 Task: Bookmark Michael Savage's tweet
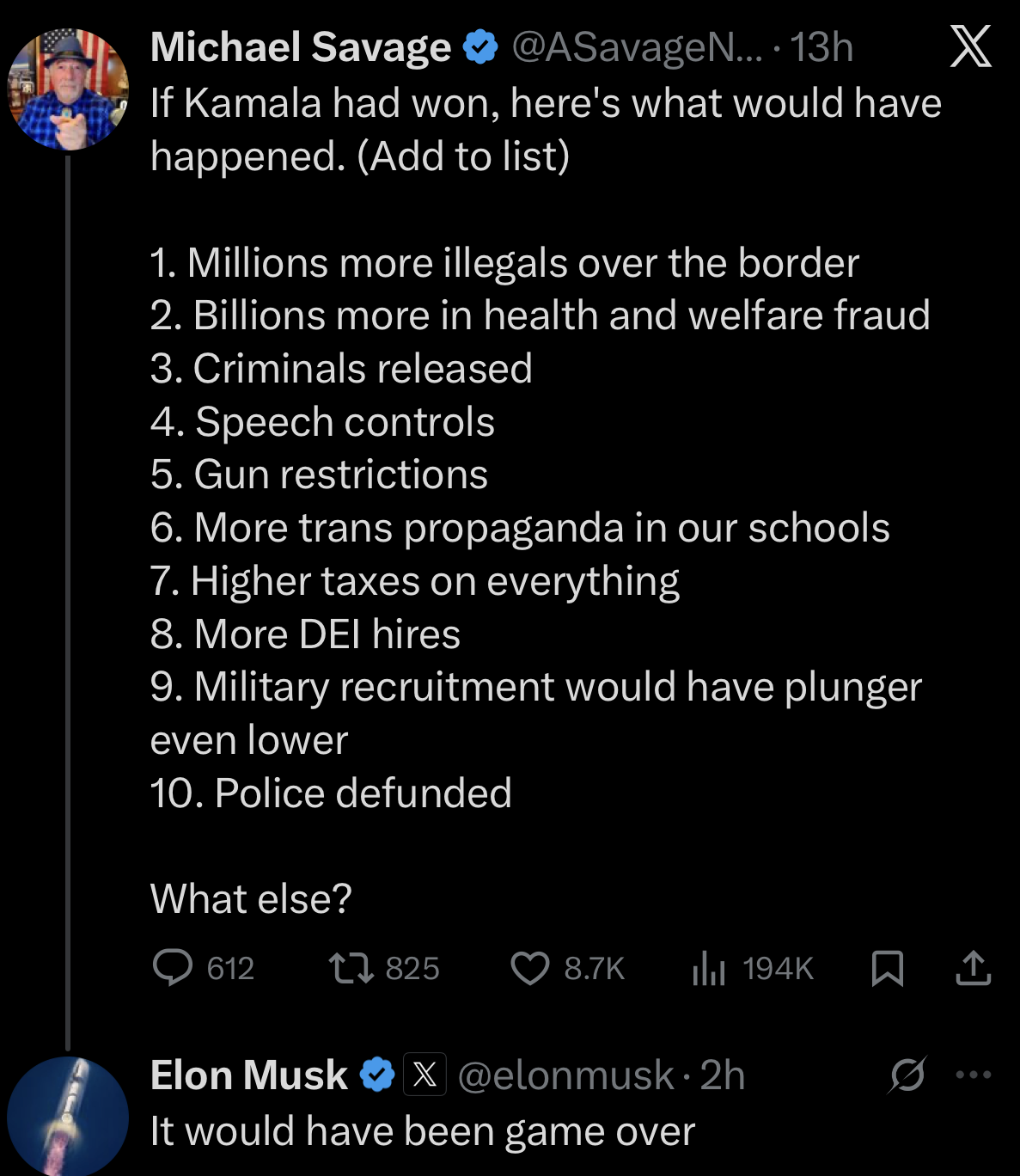889,969
